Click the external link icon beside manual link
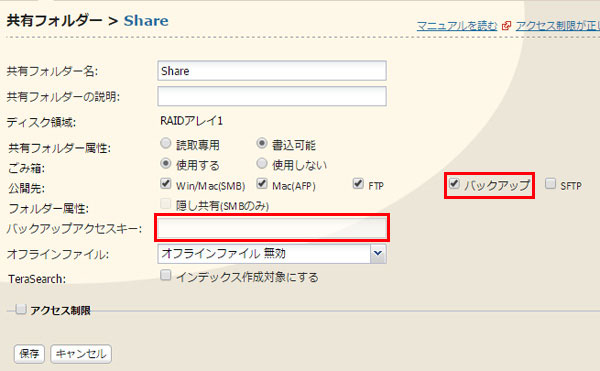The height and width of the screenshot is (371, 600). (506, 26)
